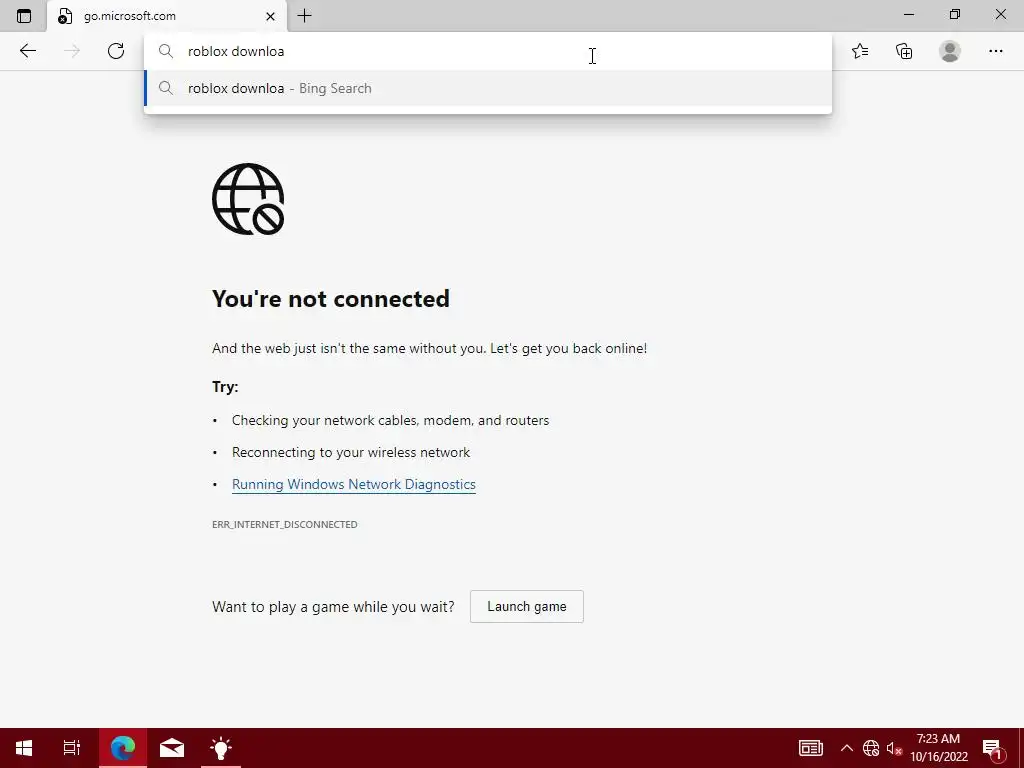Click the forward navigation arrow

72,51
